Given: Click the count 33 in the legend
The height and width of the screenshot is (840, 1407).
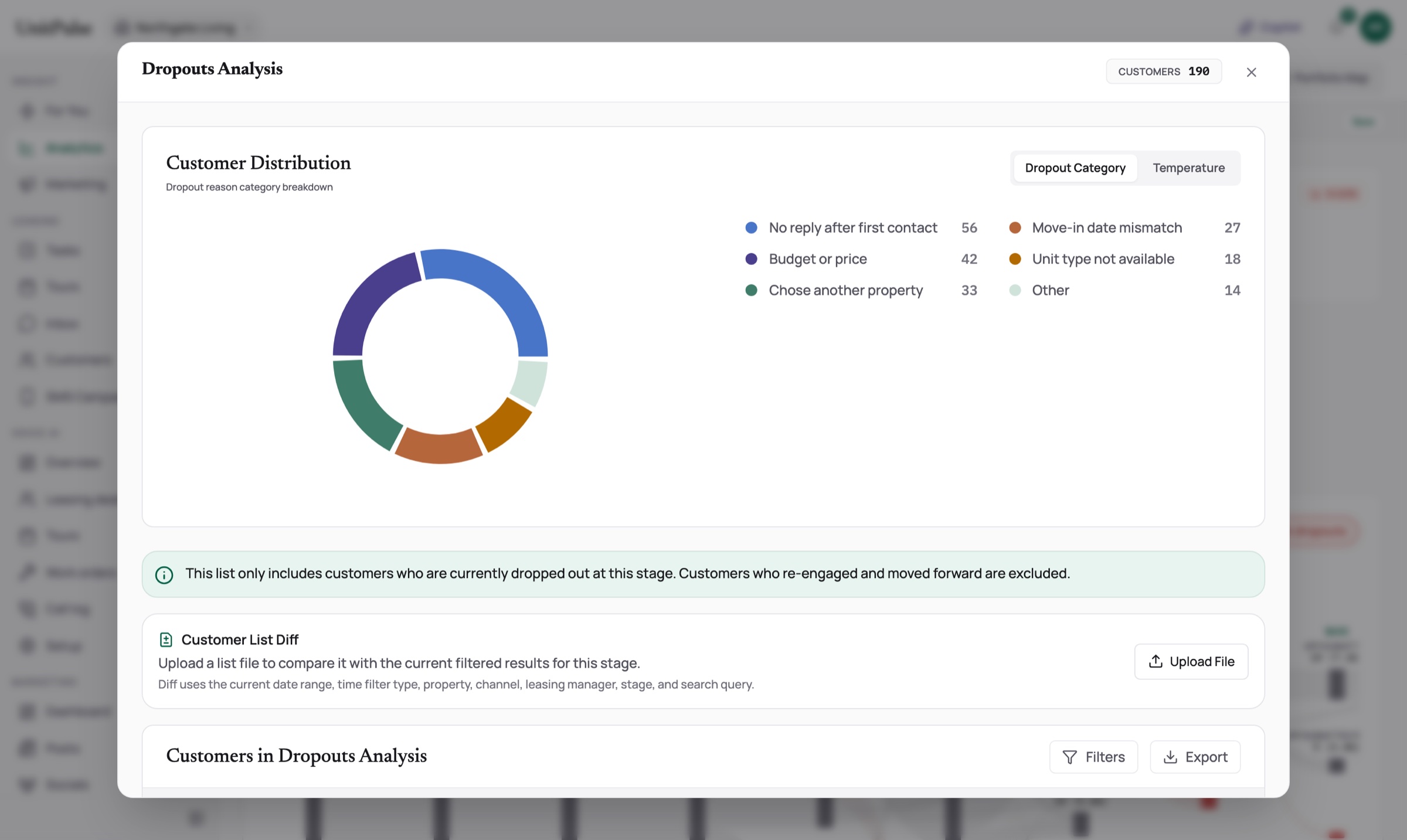Looking at the screenshot, I should [x=969, y=290].
